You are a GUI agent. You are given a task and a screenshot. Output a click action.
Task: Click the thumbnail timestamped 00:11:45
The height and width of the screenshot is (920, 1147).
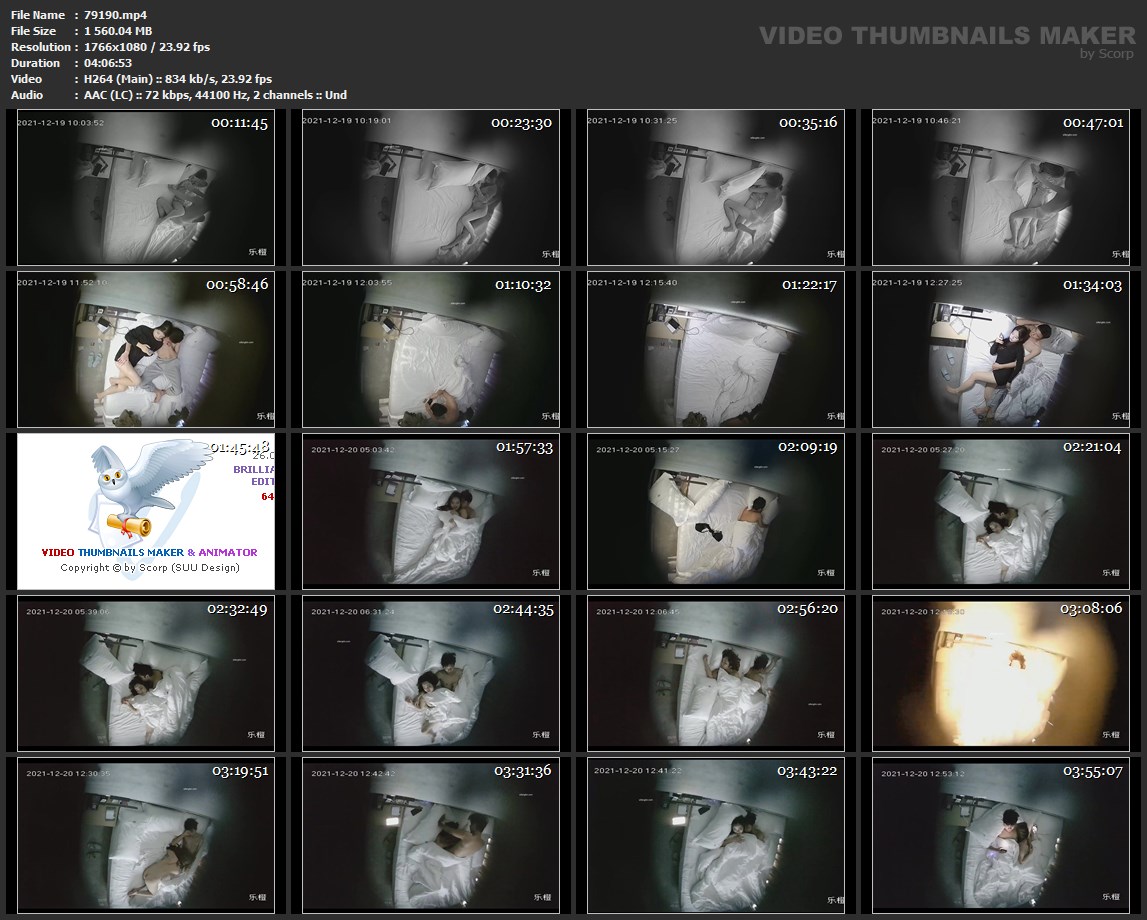(x=145, y=187)
